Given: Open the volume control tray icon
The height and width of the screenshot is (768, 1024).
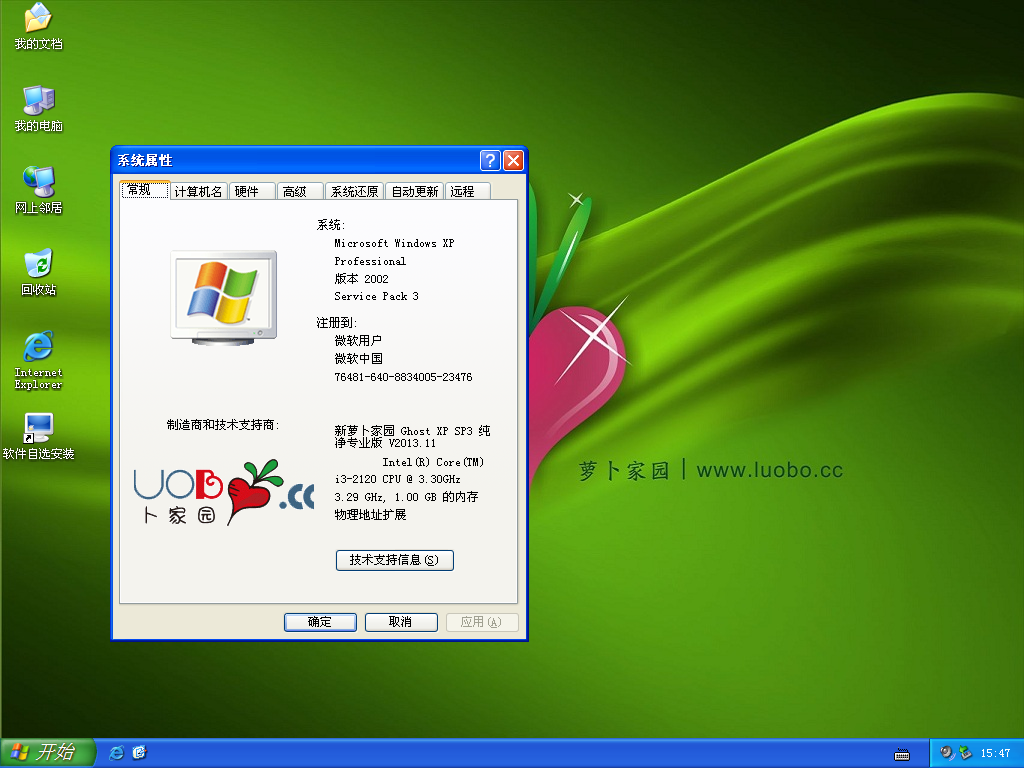Looking at the screenshot, I should pyautogui.click(x=946, y=752).
